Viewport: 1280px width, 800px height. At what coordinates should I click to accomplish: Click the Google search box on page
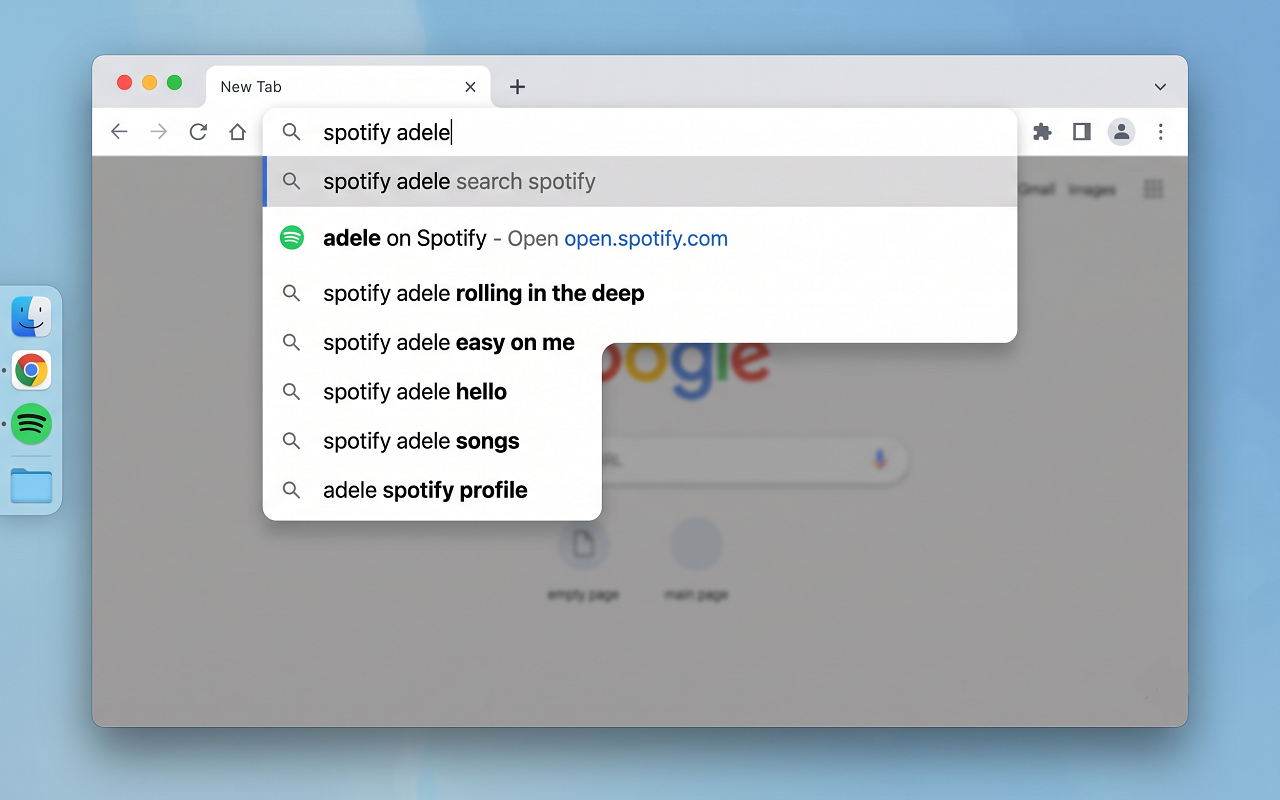pyautogui.click(x=755, y=460)
